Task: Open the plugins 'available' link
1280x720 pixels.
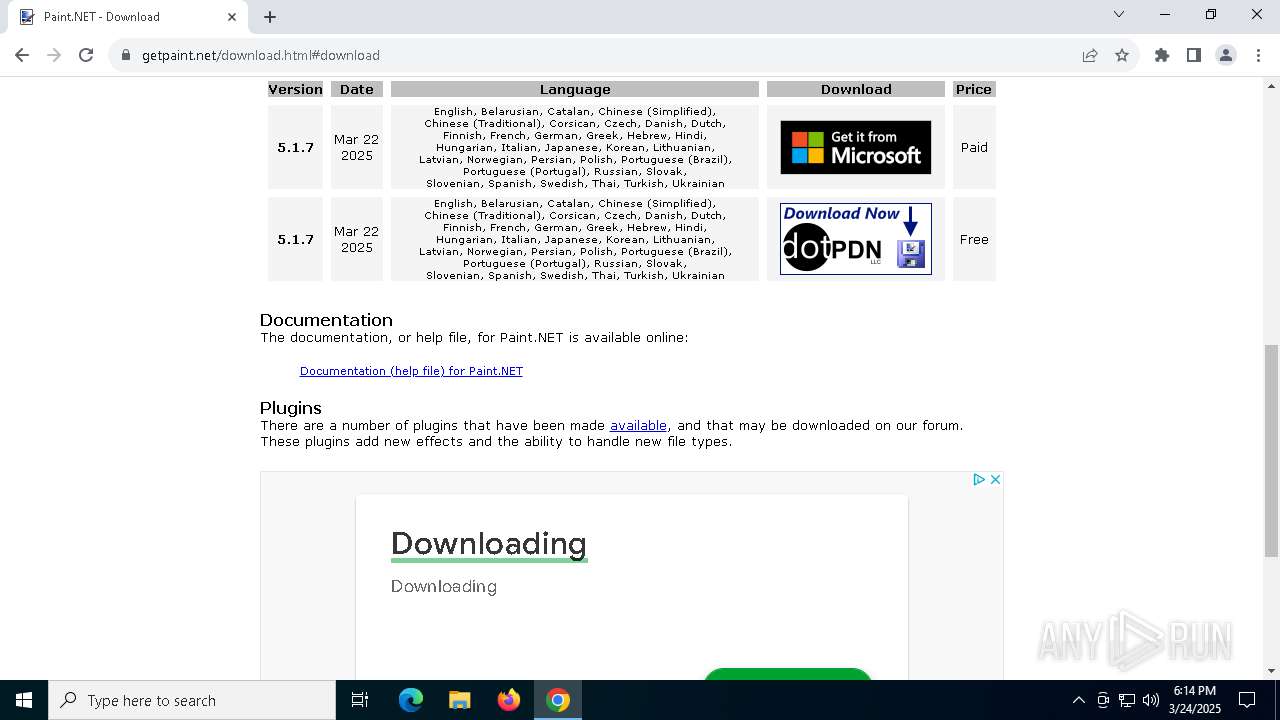Action: (x=638, y=426)
